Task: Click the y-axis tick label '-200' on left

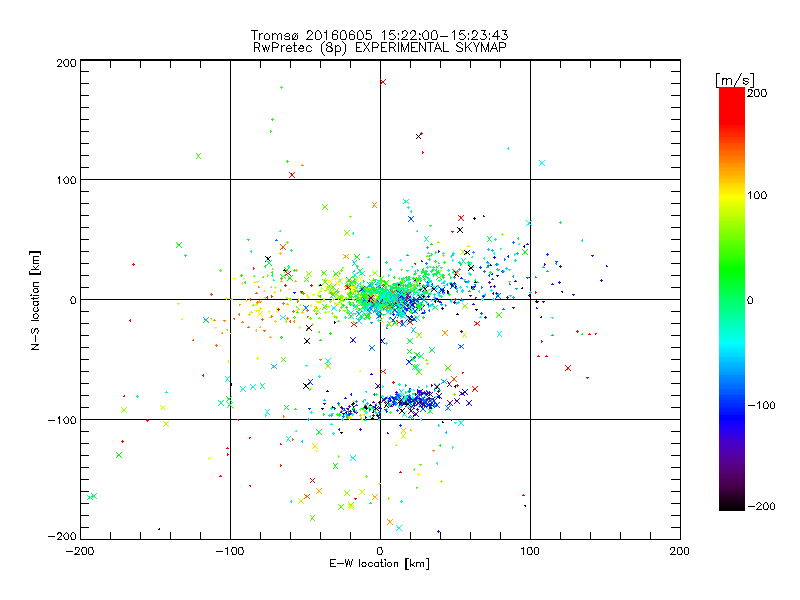Action: click(62, 536)
